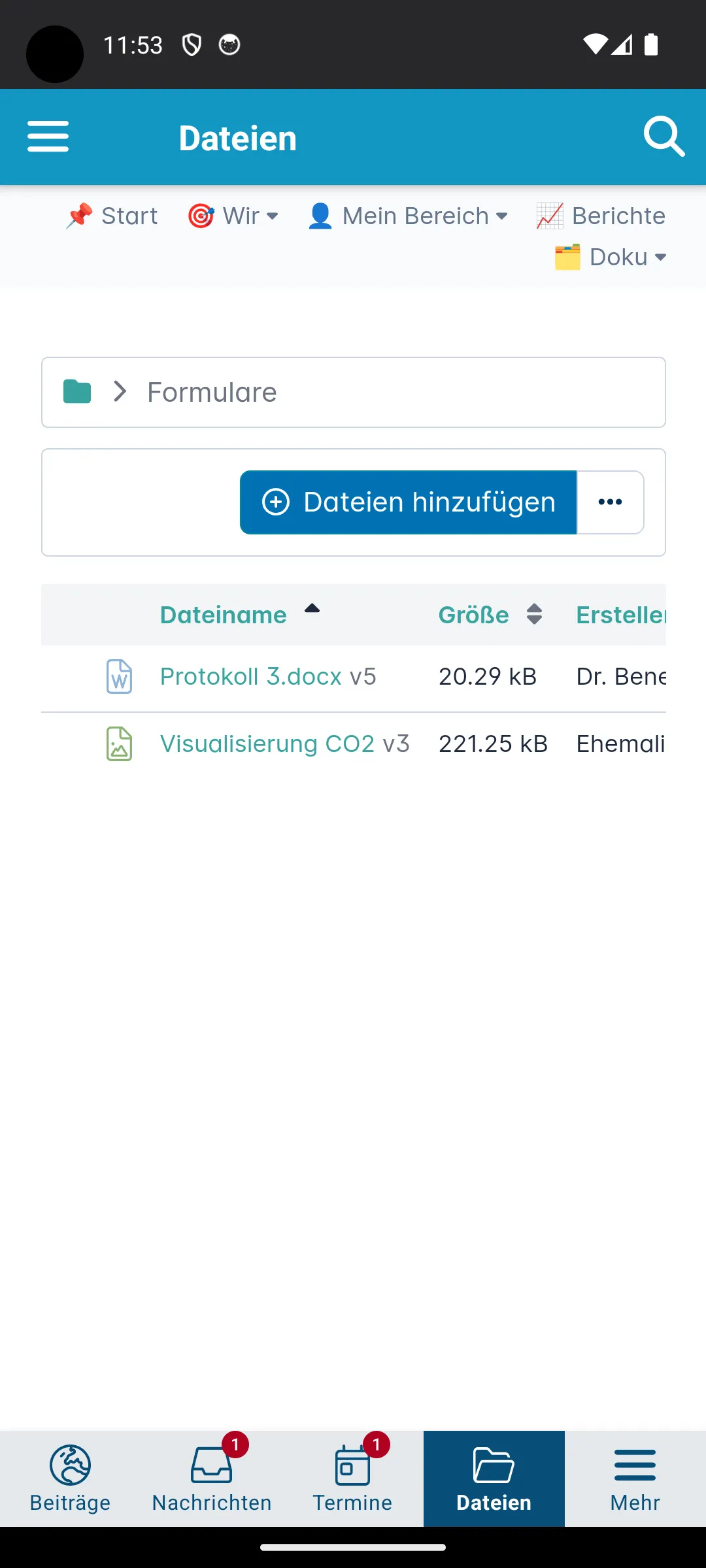Select the size value 20.29 kB
Image resolution: width=706 pixels, height=1568 pixels.
click(x=488, y=677)
